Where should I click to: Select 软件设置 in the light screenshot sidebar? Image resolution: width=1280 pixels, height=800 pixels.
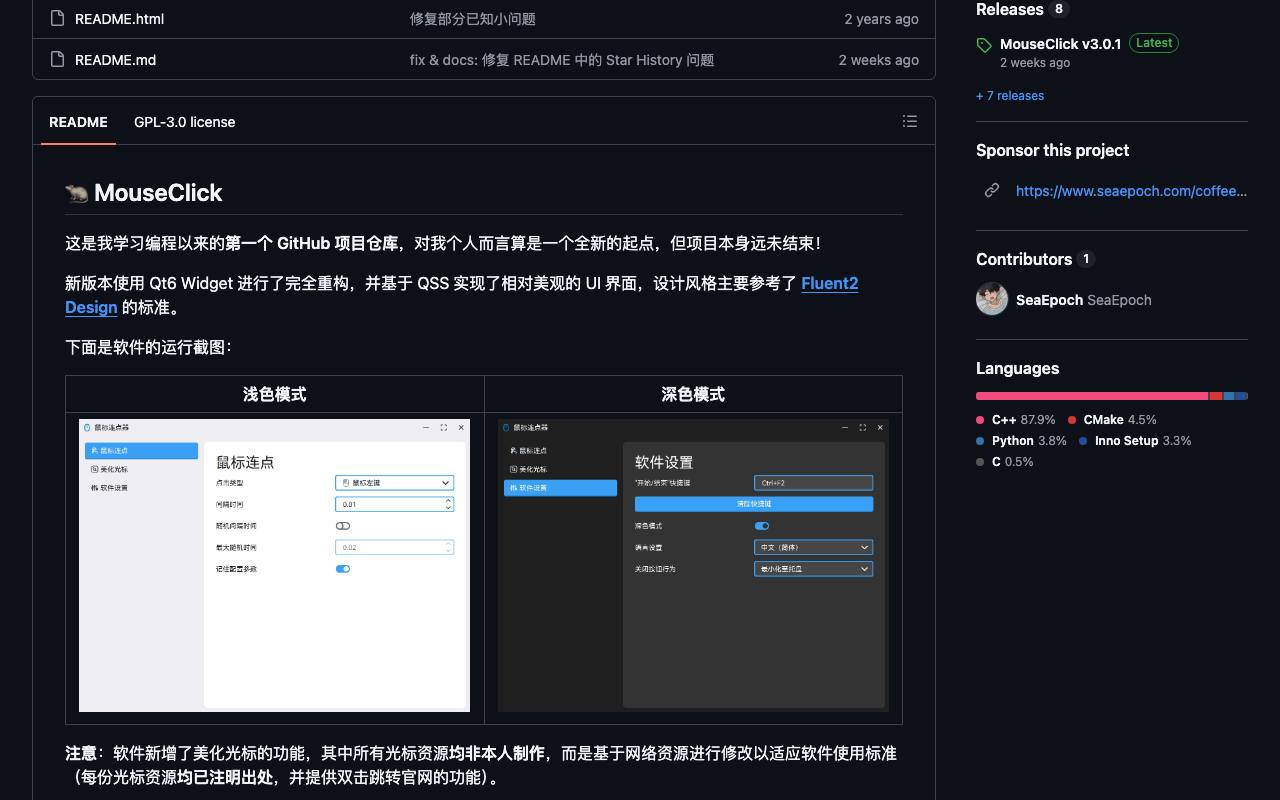[x=141, y=488]
